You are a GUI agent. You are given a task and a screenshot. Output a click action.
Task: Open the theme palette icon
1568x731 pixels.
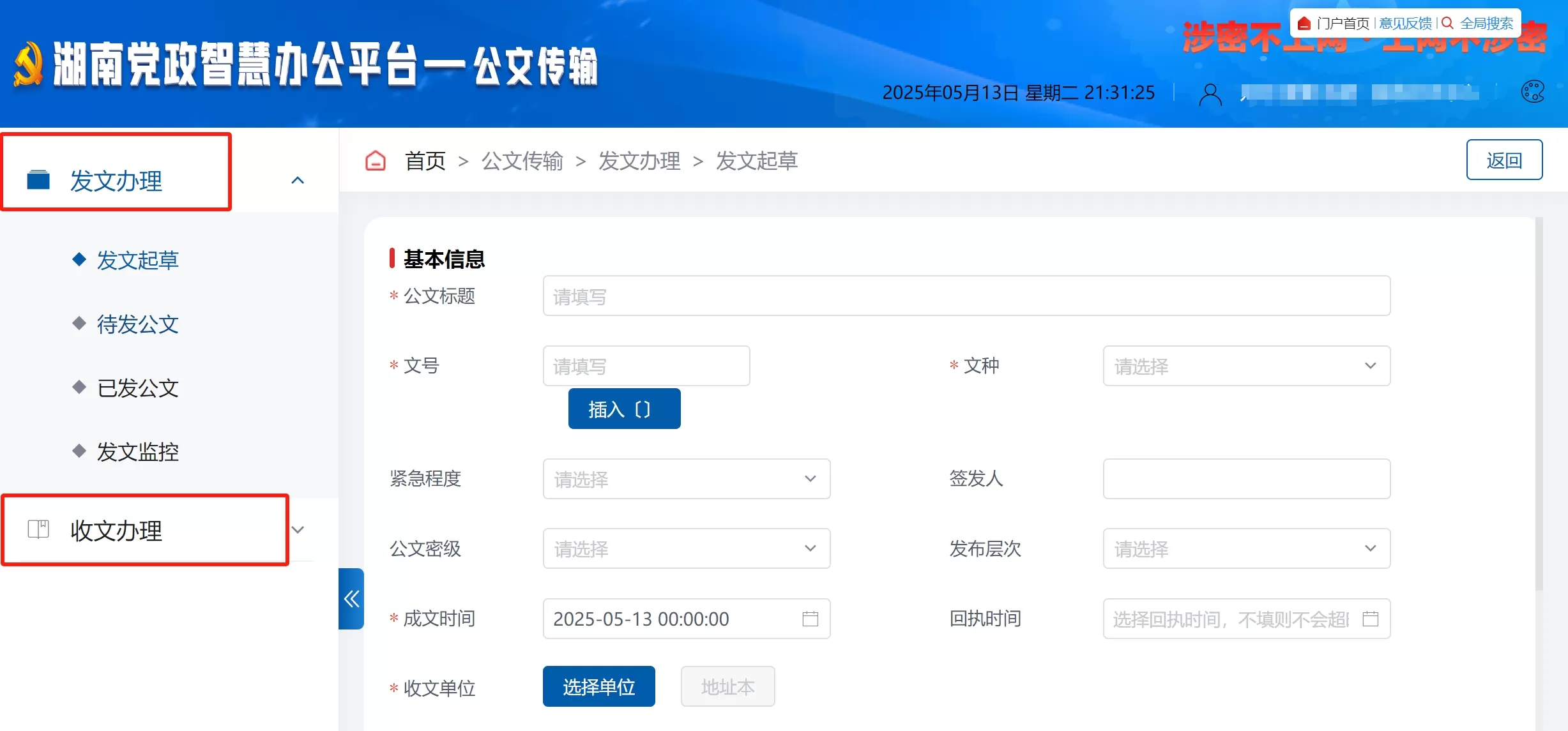(x=1532, y=92)
